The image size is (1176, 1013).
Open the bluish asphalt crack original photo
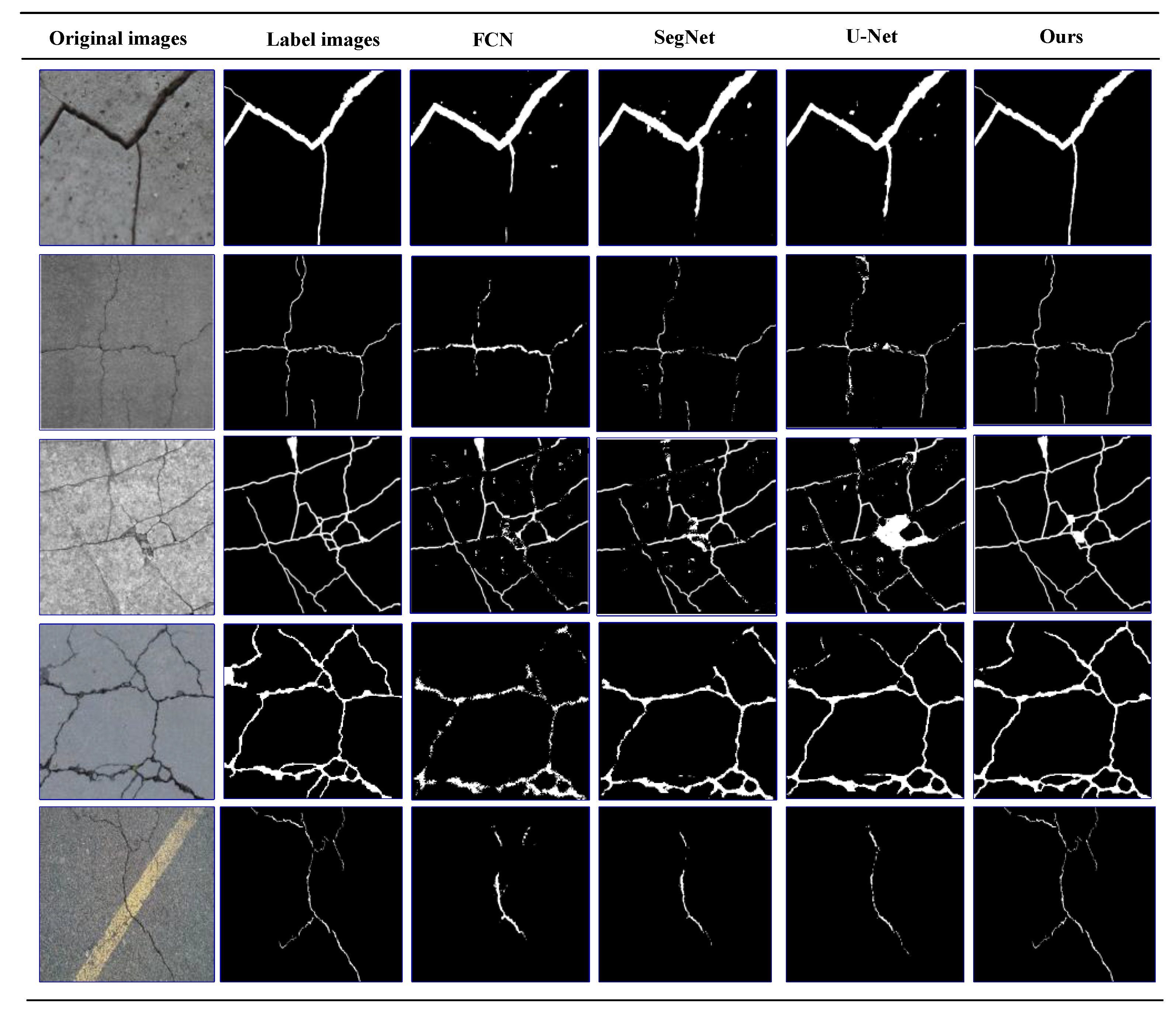point(127,711)
